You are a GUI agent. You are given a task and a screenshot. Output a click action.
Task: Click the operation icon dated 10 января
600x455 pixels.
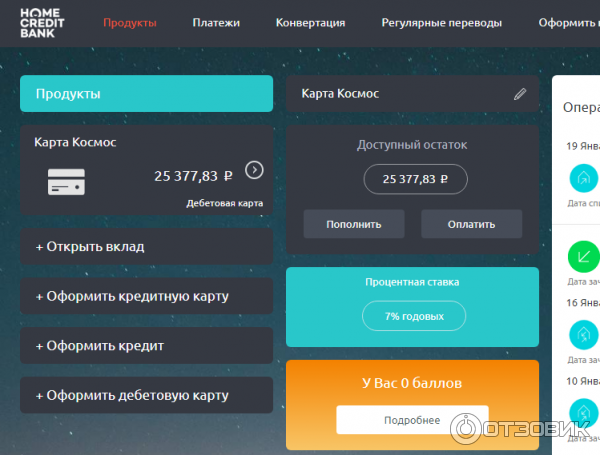(x=580, y=412)
